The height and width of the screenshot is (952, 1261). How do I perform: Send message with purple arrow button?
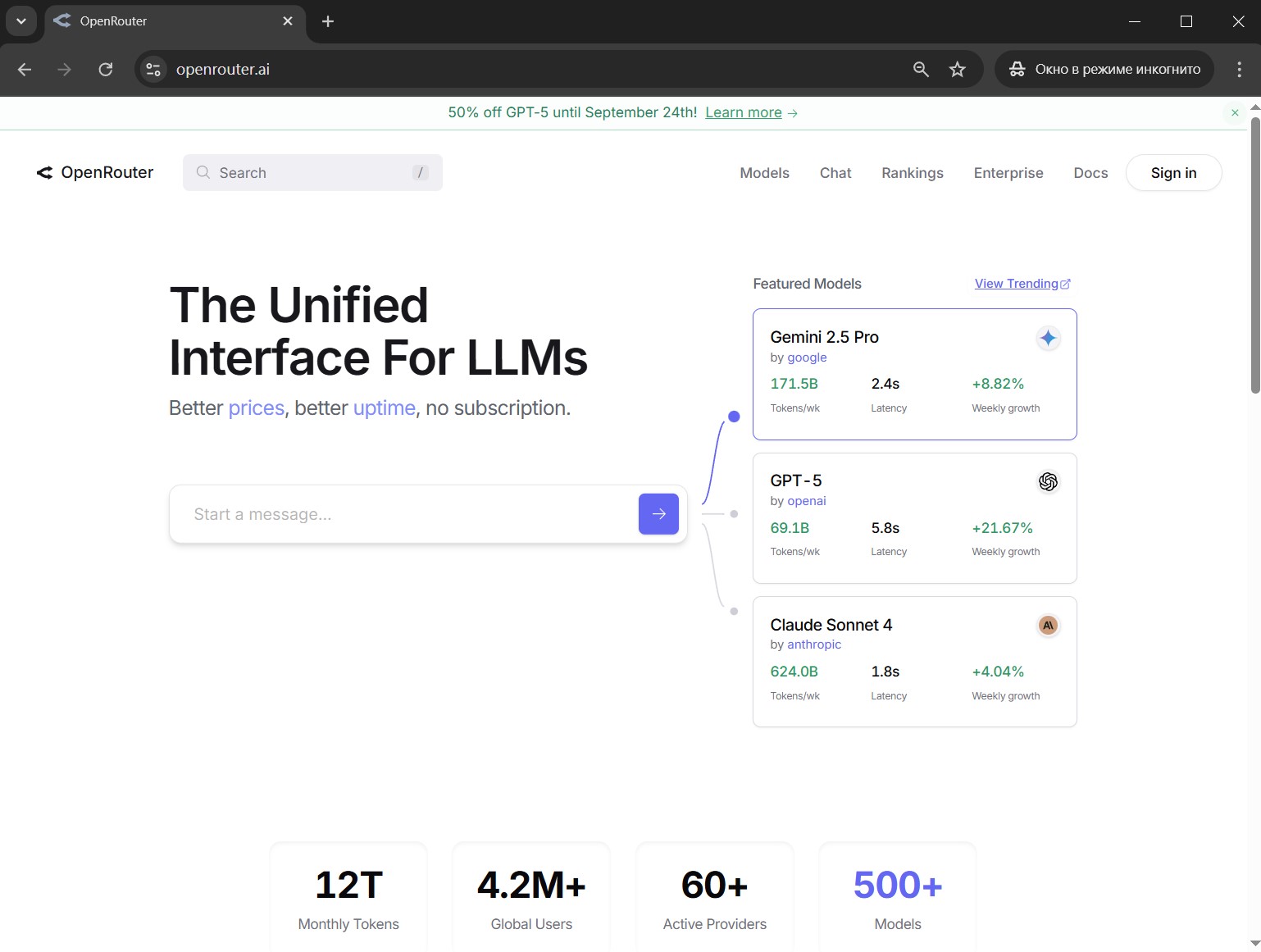point(658,514)
